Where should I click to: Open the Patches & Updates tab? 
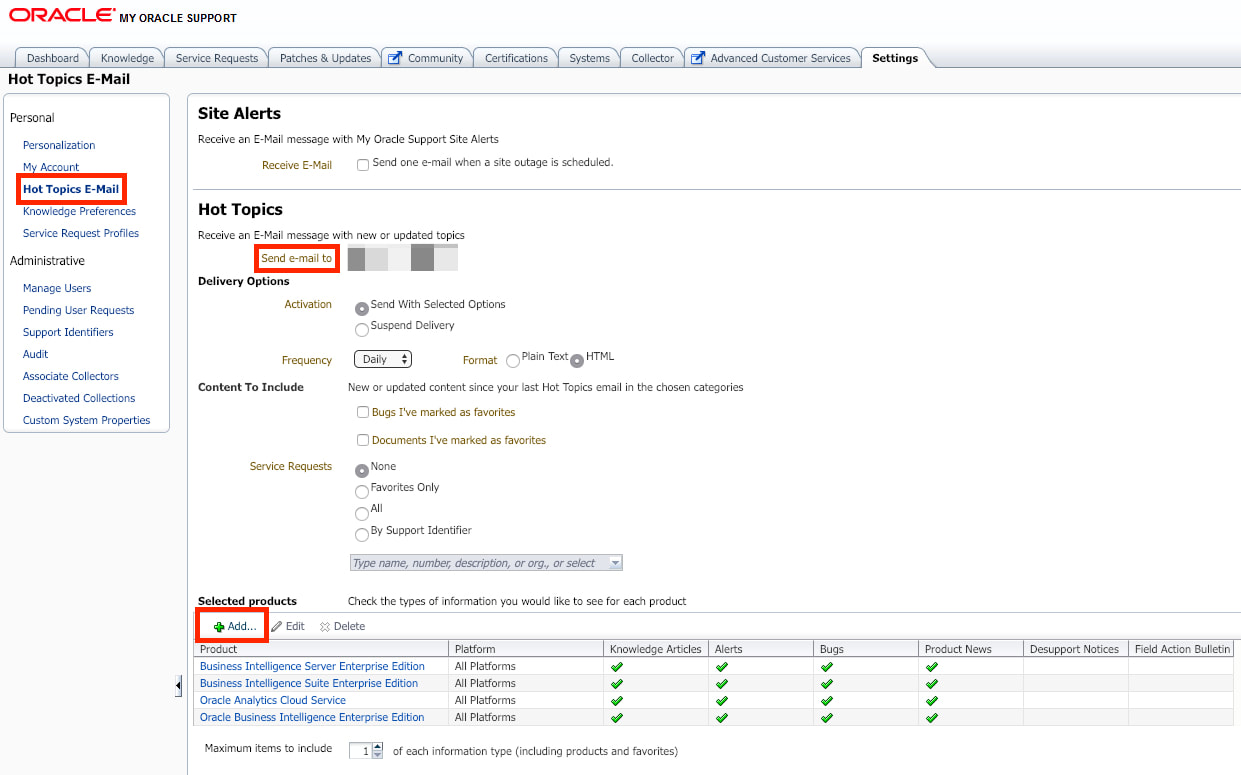point(325,58)
